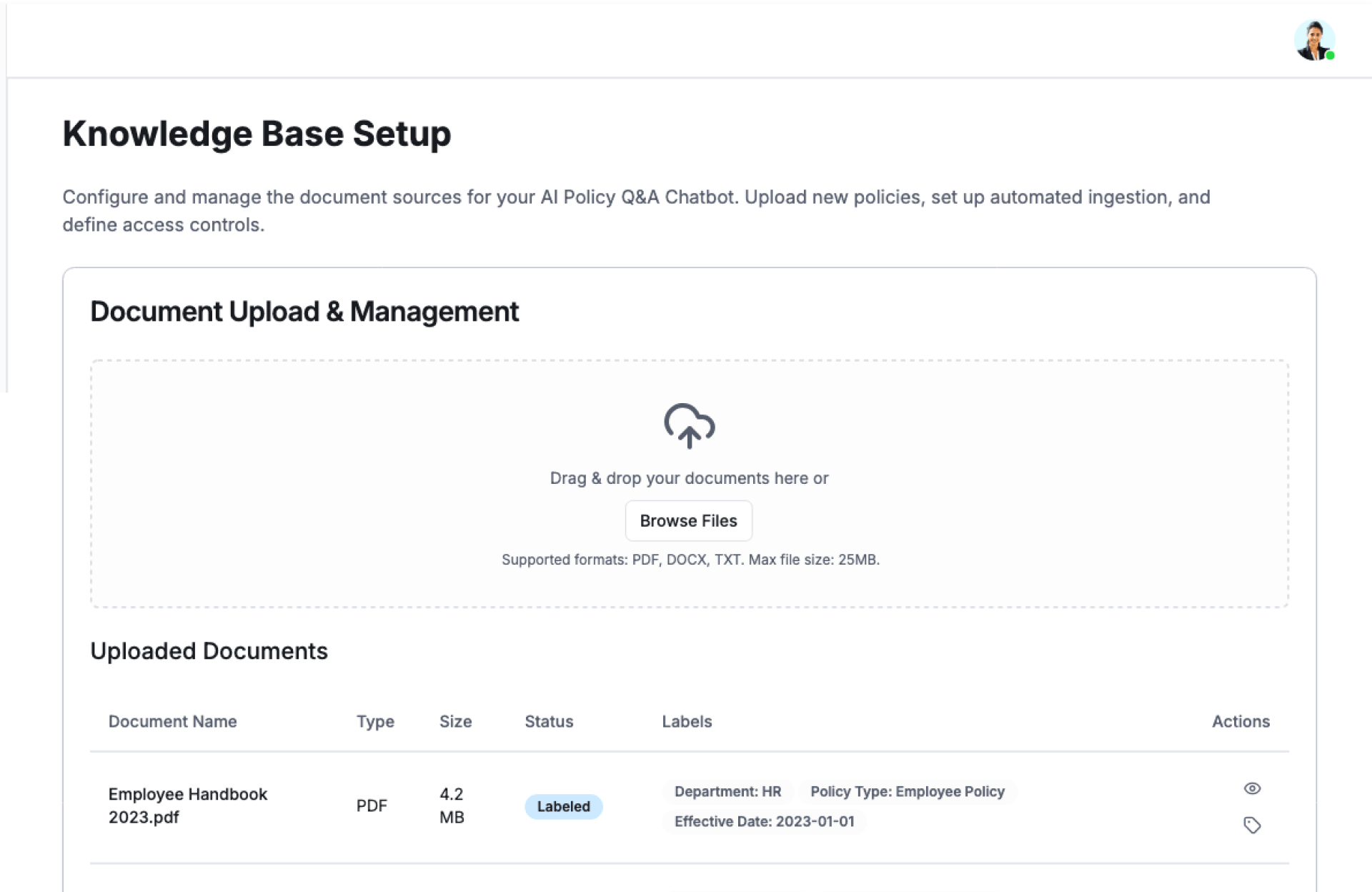Viewport: 1372px width, 892px height.
Task: Open the user profile avatar menu
Action: point(1313,41)
